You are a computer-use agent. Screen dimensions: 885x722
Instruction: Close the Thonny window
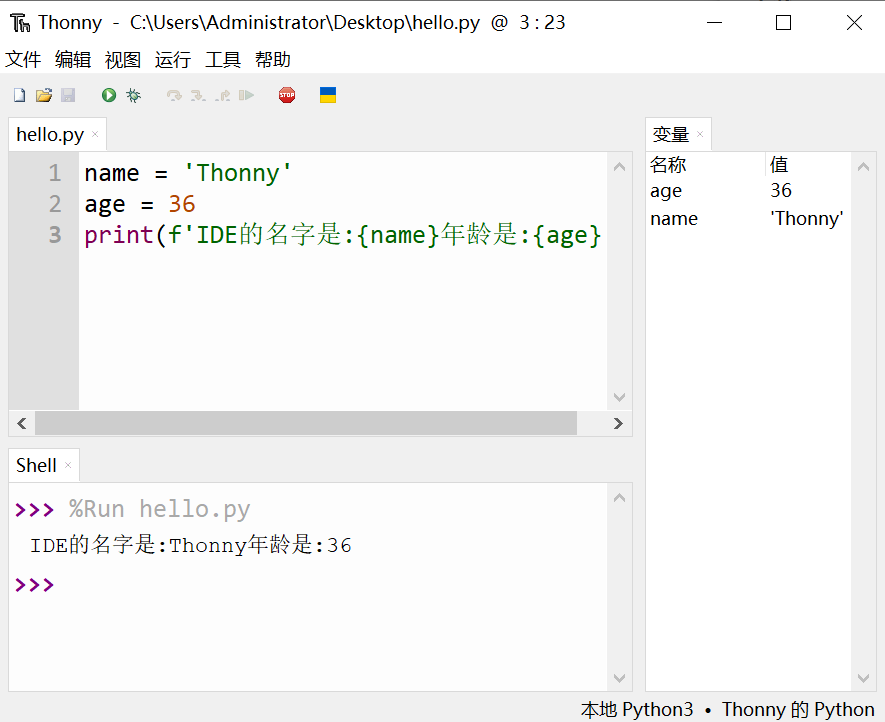point(854,23)
